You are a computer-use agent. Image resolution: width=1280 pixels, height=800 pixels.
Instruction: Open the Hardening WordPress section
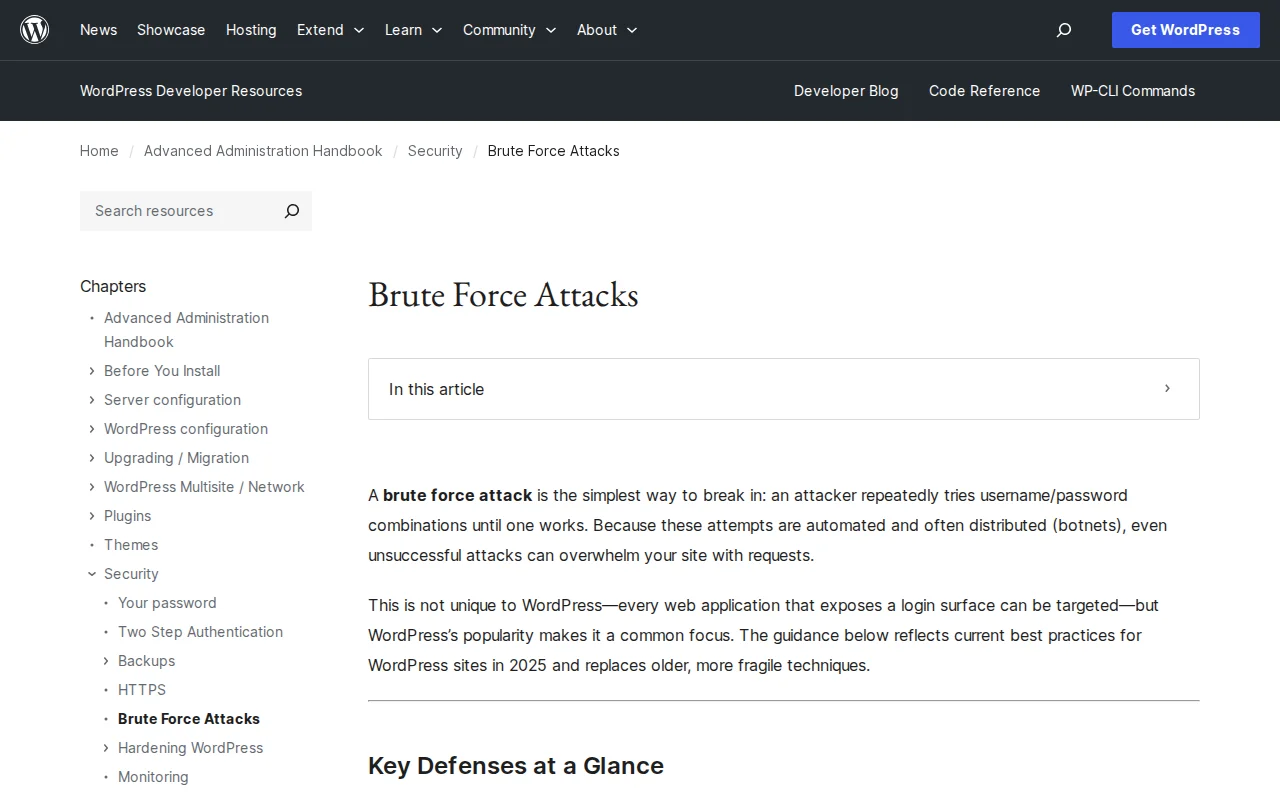tap(190, 748)
